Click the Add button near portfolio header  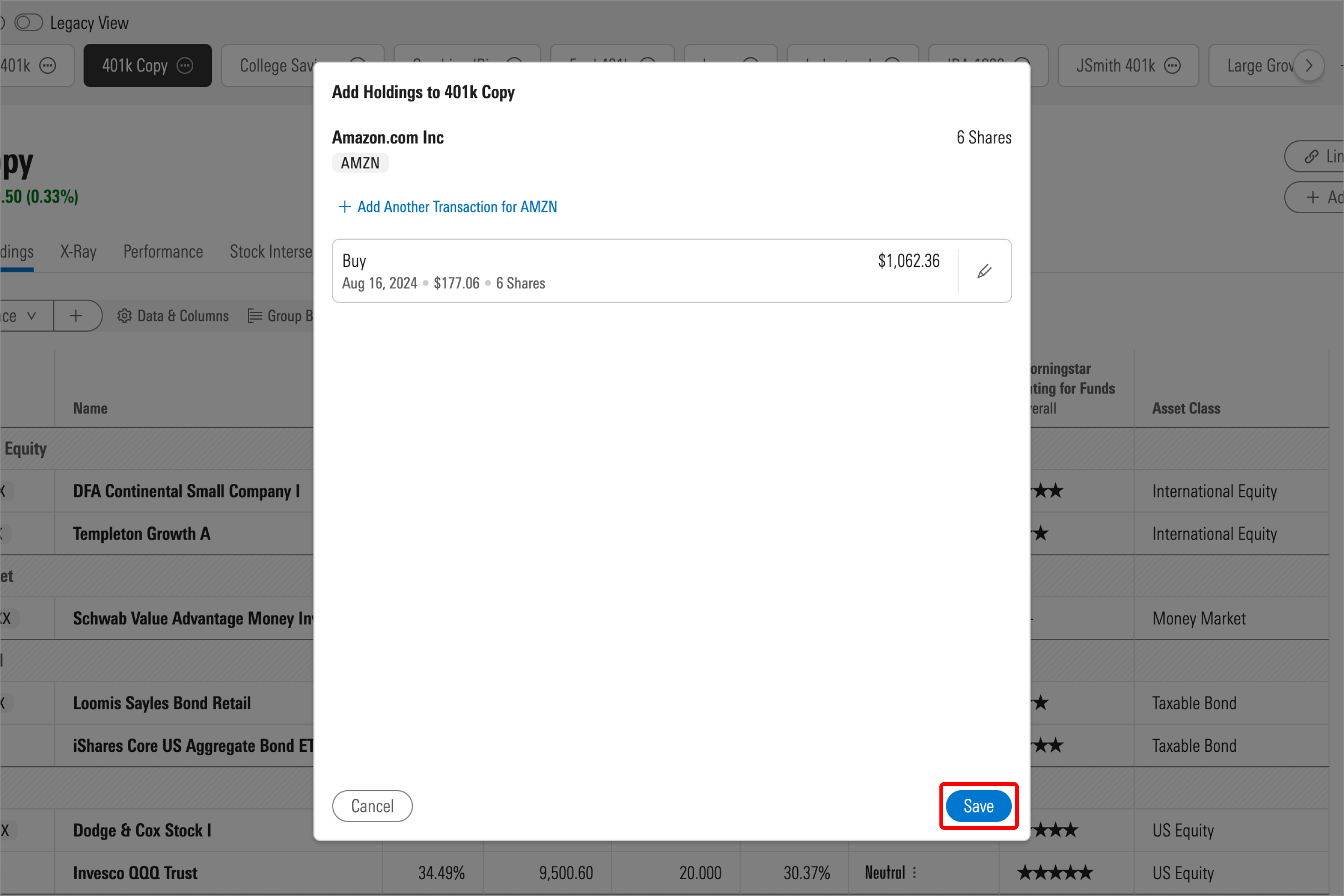pyautogui.click(x=1314, y=197)
